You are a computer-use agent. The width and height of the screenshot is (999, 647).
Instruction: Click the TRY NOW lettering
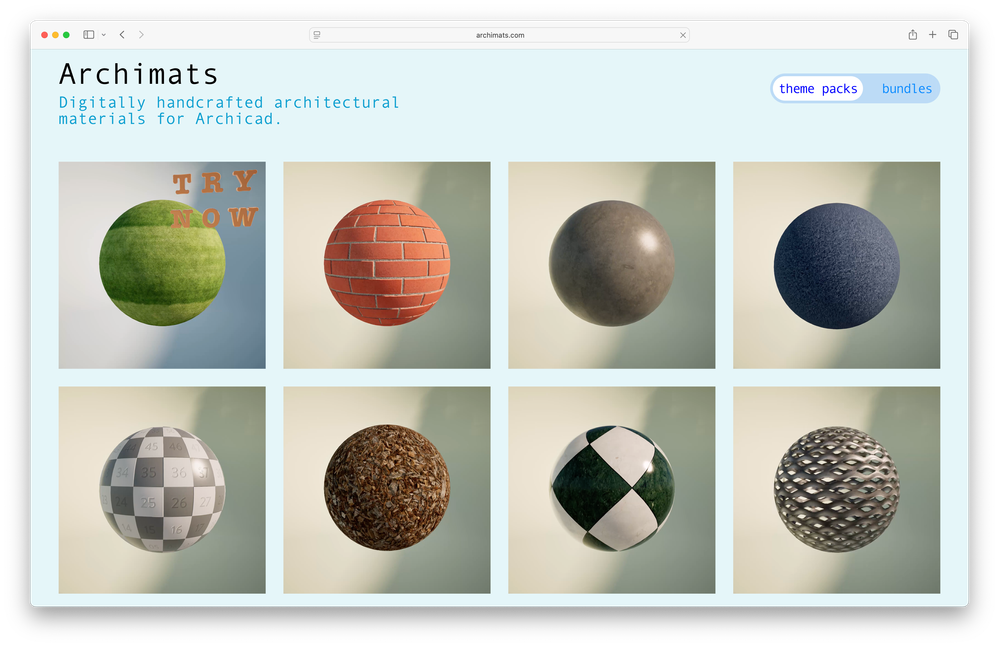215,199
